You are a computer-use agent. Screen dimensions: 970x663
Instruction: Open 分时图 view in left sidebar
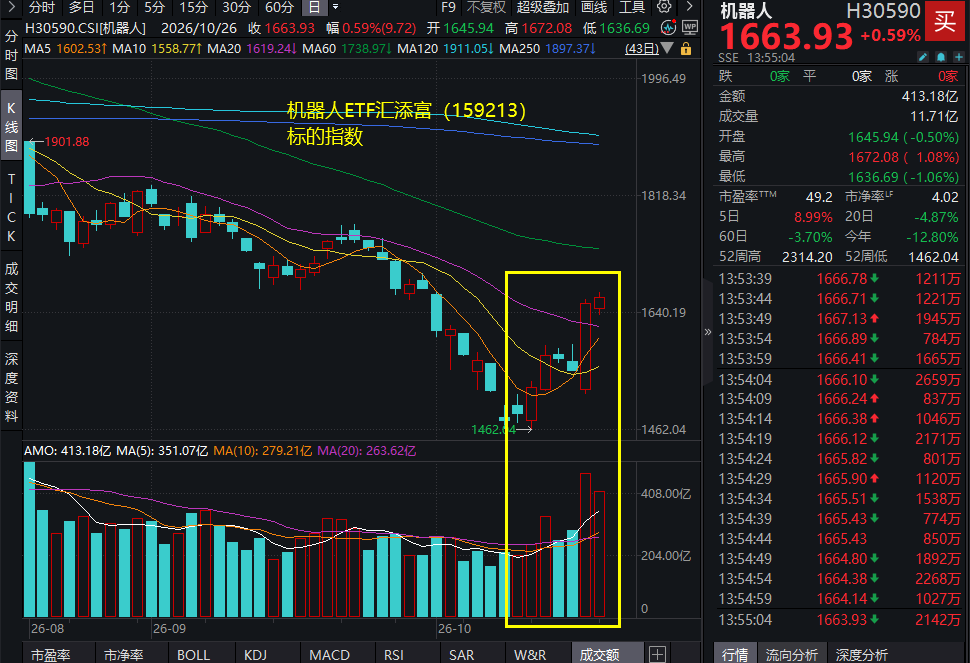click(x=11, y=56)
